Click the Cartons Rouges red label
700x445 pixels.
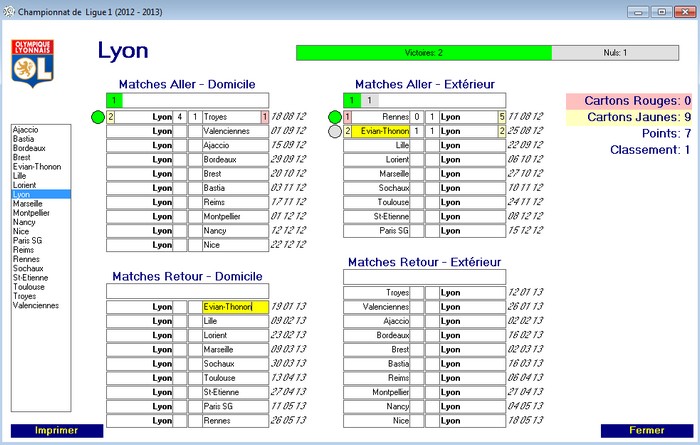629,101
